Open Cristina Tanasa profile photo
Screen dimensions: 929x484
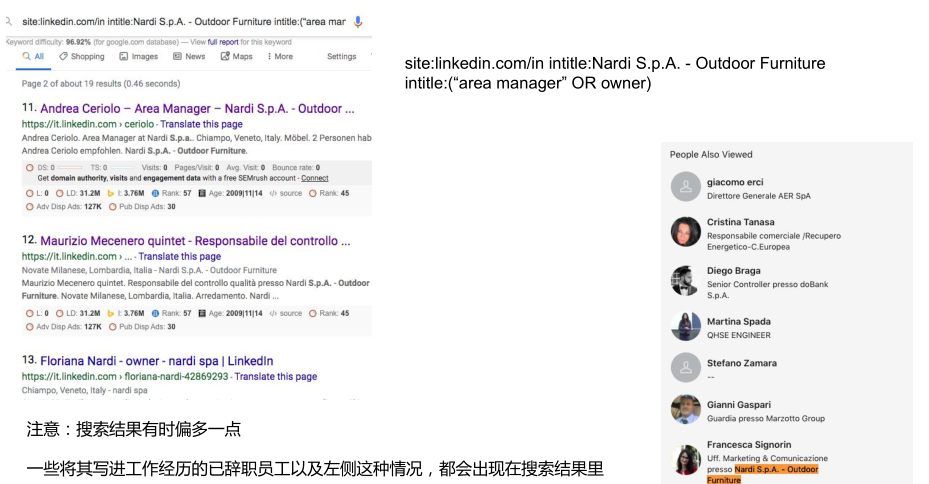tap(685, 232)
